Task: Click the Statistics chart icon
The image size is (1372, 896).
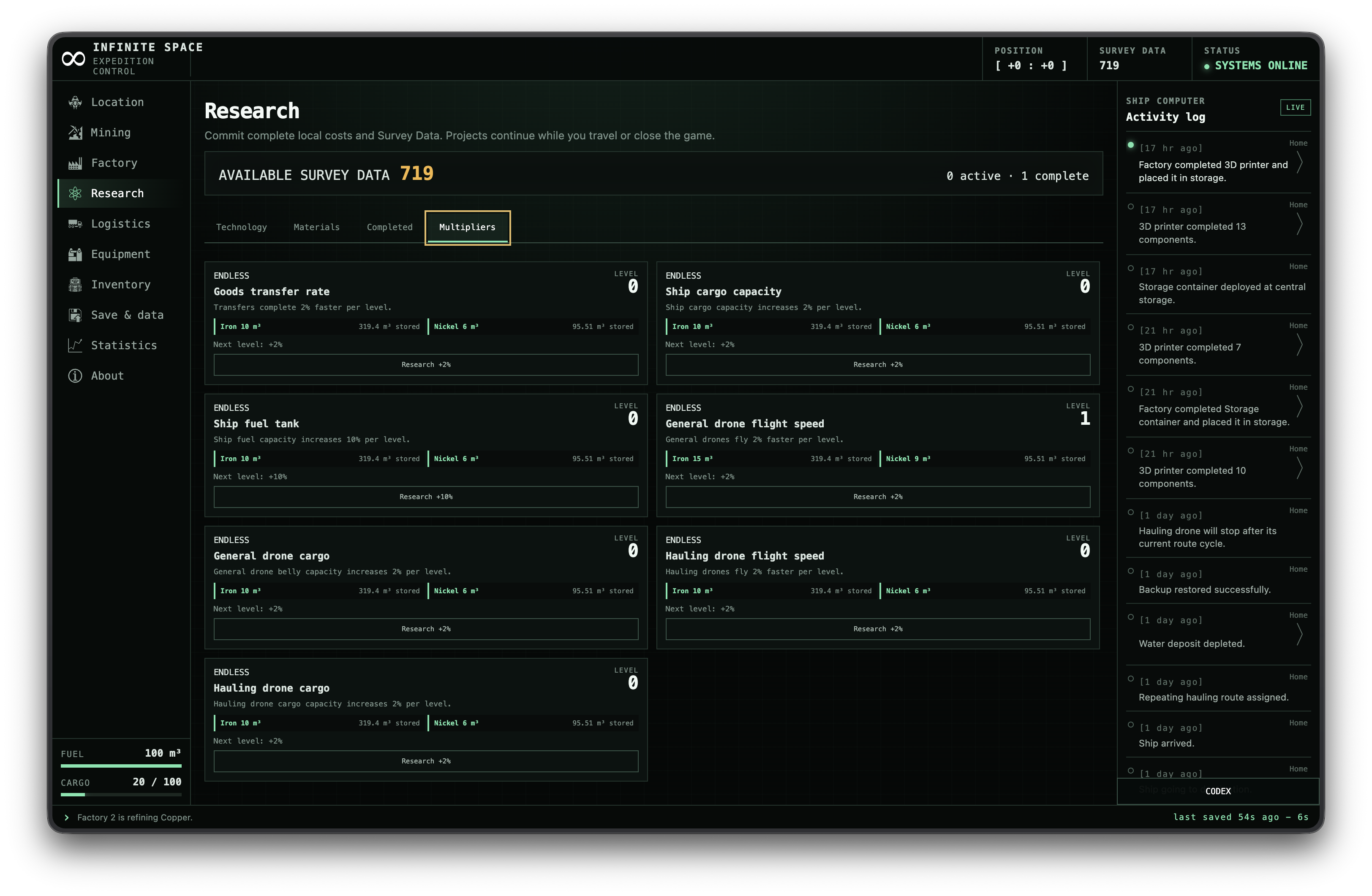Action: click(x=75, y=345)
